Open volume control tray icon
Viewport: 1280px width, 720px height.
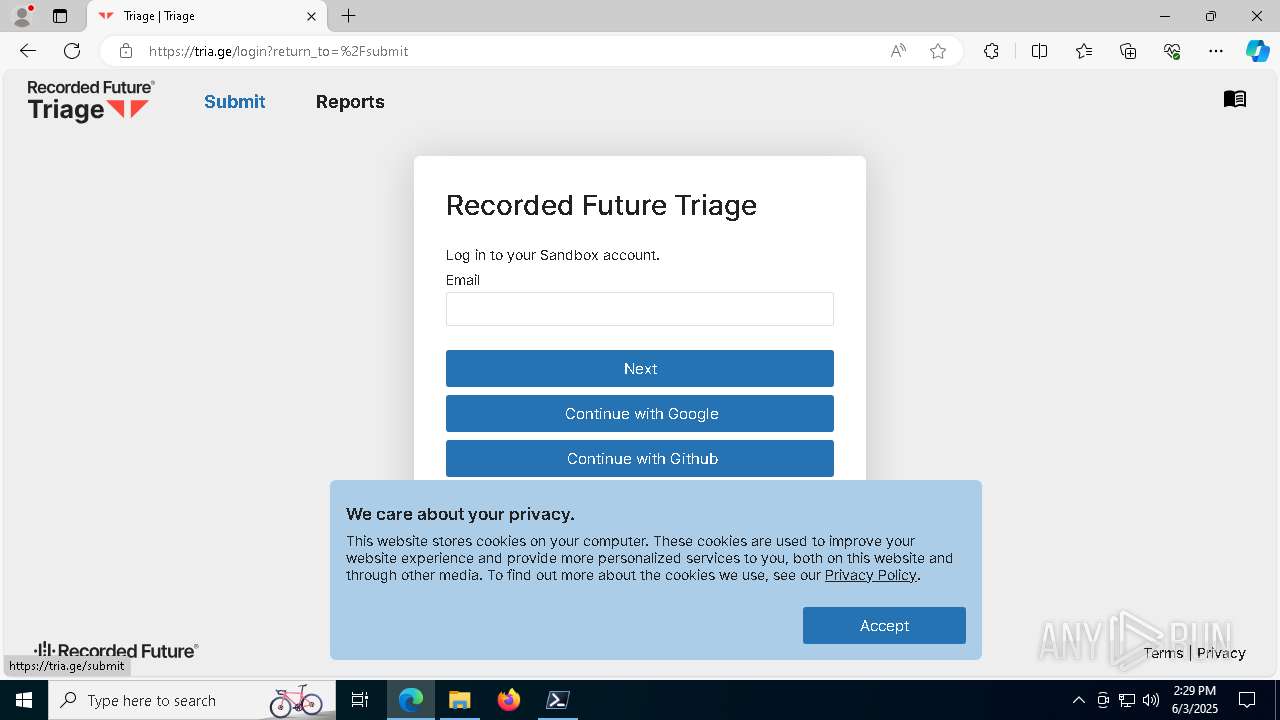point(1151,700)
